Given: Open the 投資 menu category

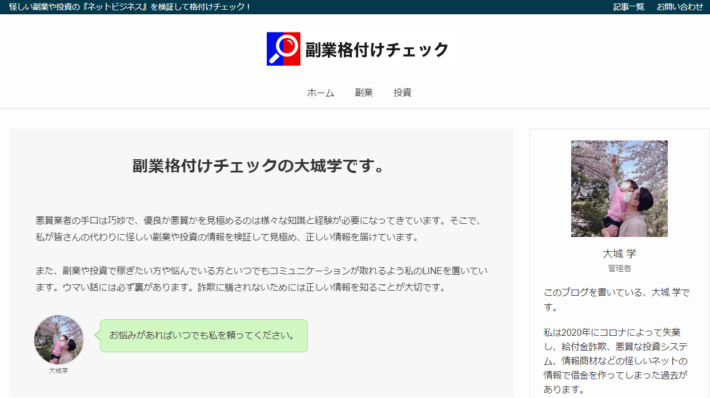Looking at the screenshot, I should click(x=402, y=93).
